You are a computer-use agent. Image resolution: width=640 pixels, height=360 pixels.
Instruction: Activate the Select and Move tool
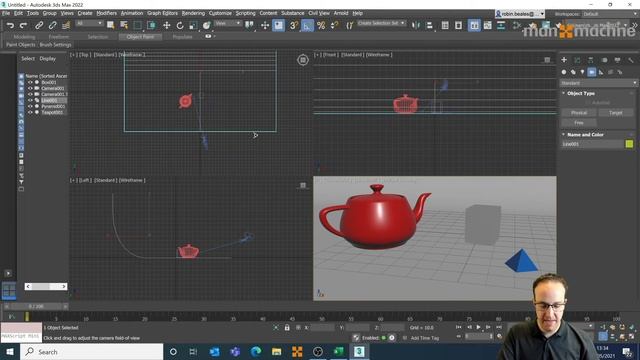167,25
